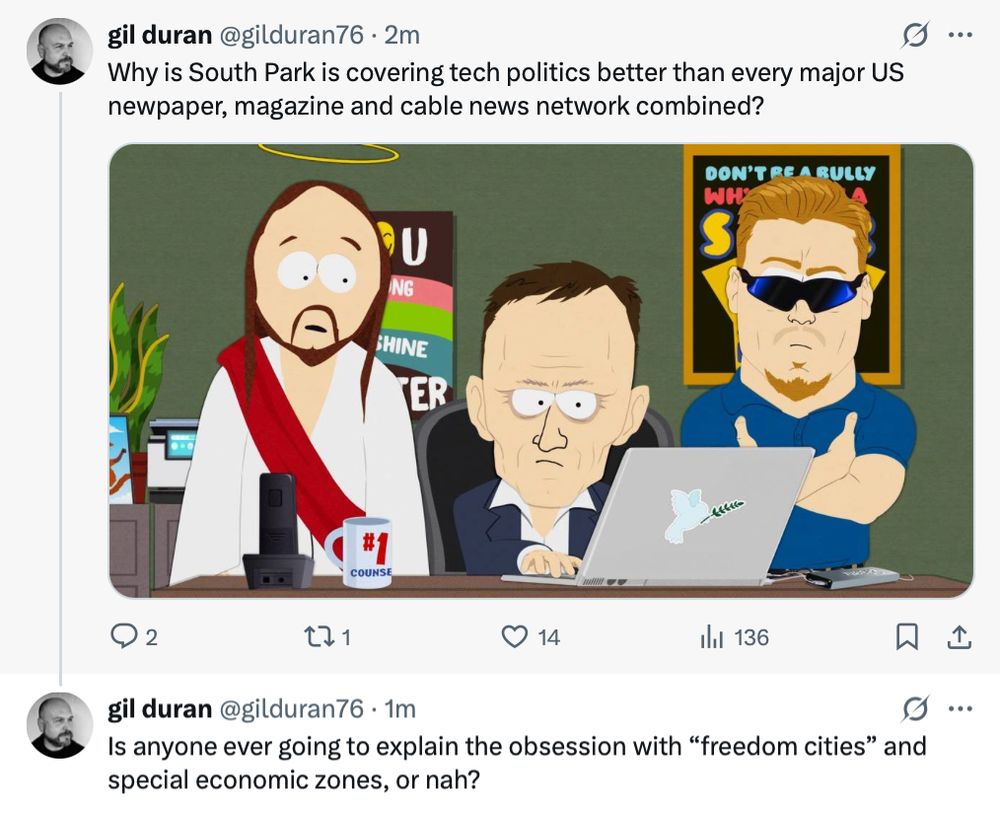Share the South Park tweet
Screen dimensions: 1000x819
(959, 637)
